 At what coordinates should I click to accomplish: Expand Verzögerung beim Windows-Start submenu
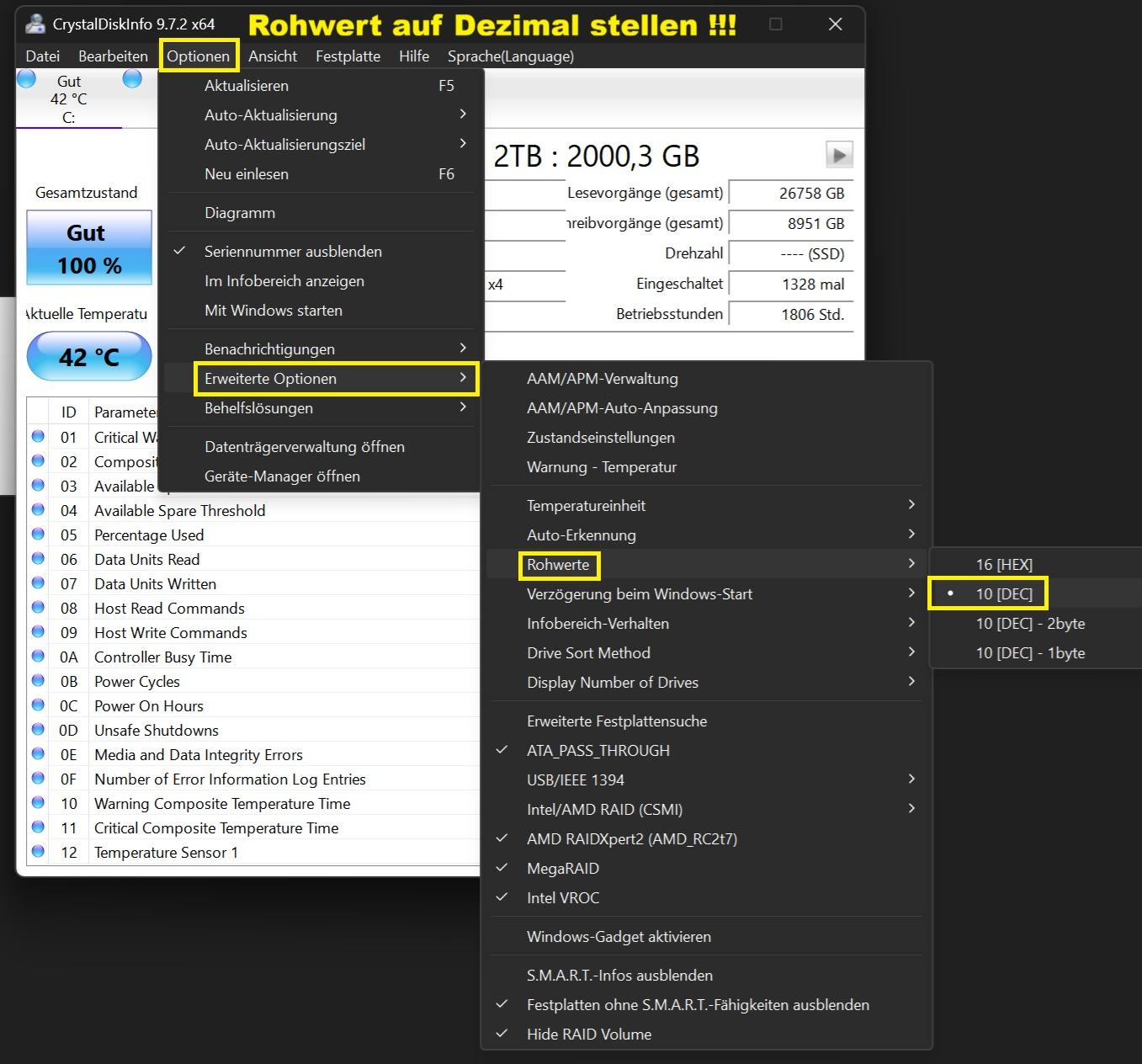pyautogui.click(x=706, y=593)
